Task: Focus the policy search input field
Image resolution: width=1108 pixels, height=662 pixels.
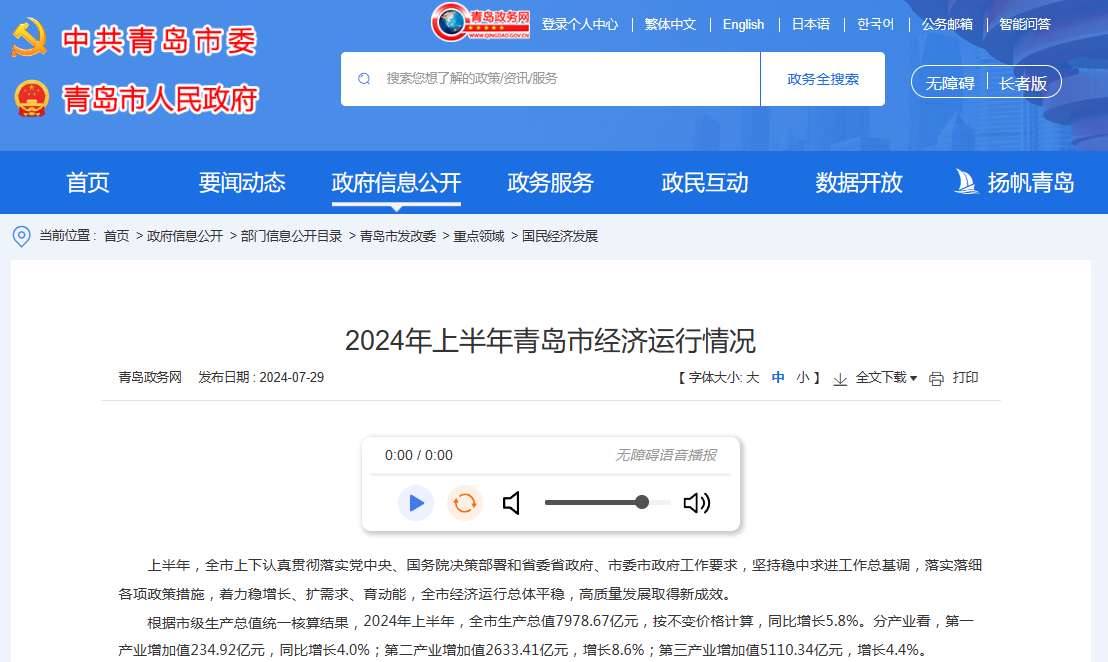Action: click(565, 79)
